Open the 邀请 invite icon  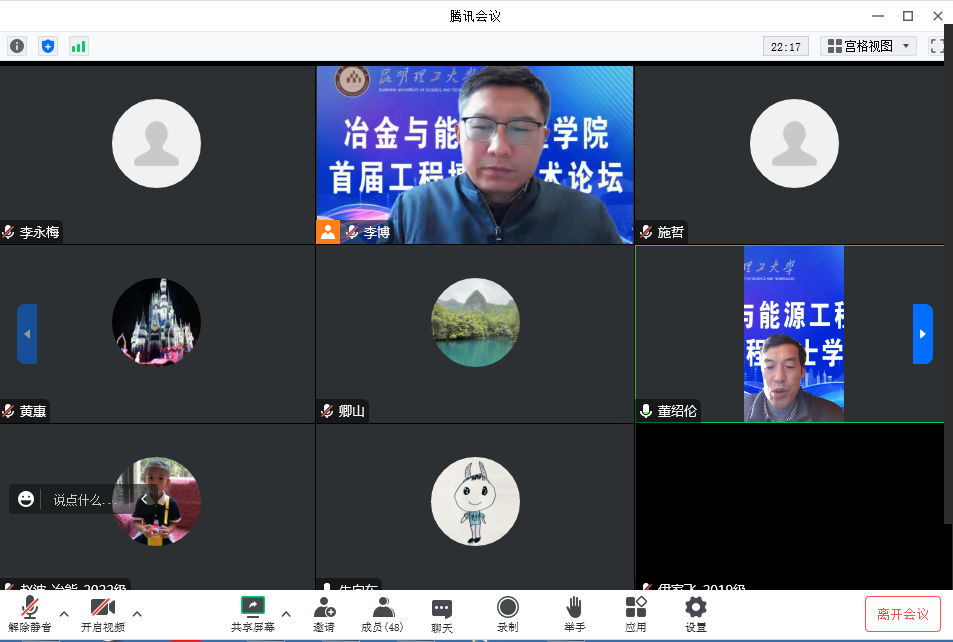coord(323,613)
